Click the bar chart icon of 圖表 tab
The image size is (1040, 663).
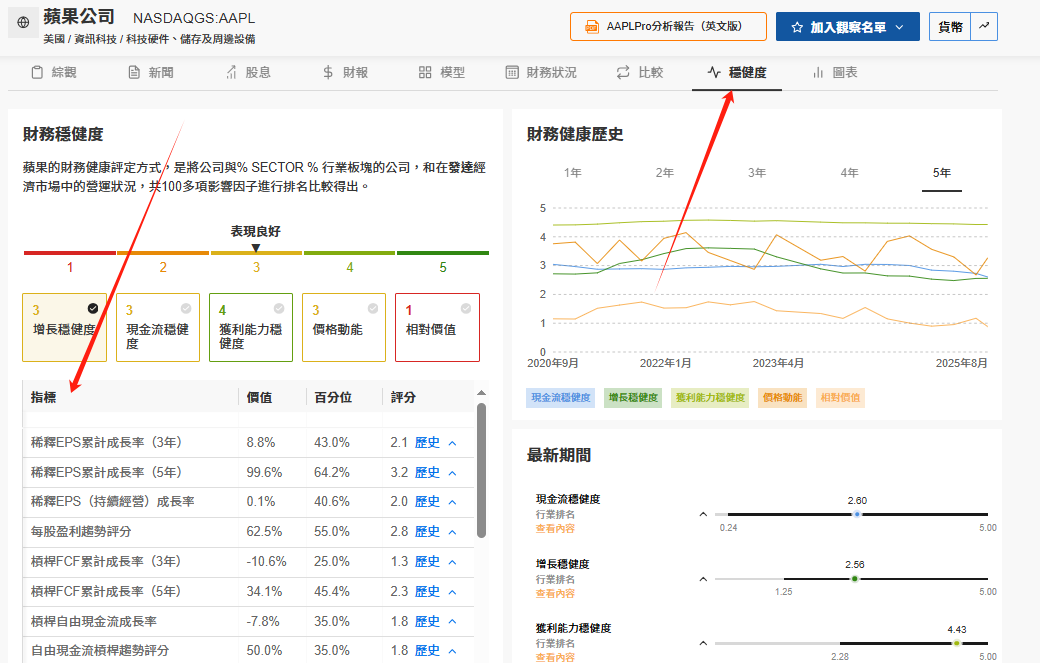[x=818, y=72]
